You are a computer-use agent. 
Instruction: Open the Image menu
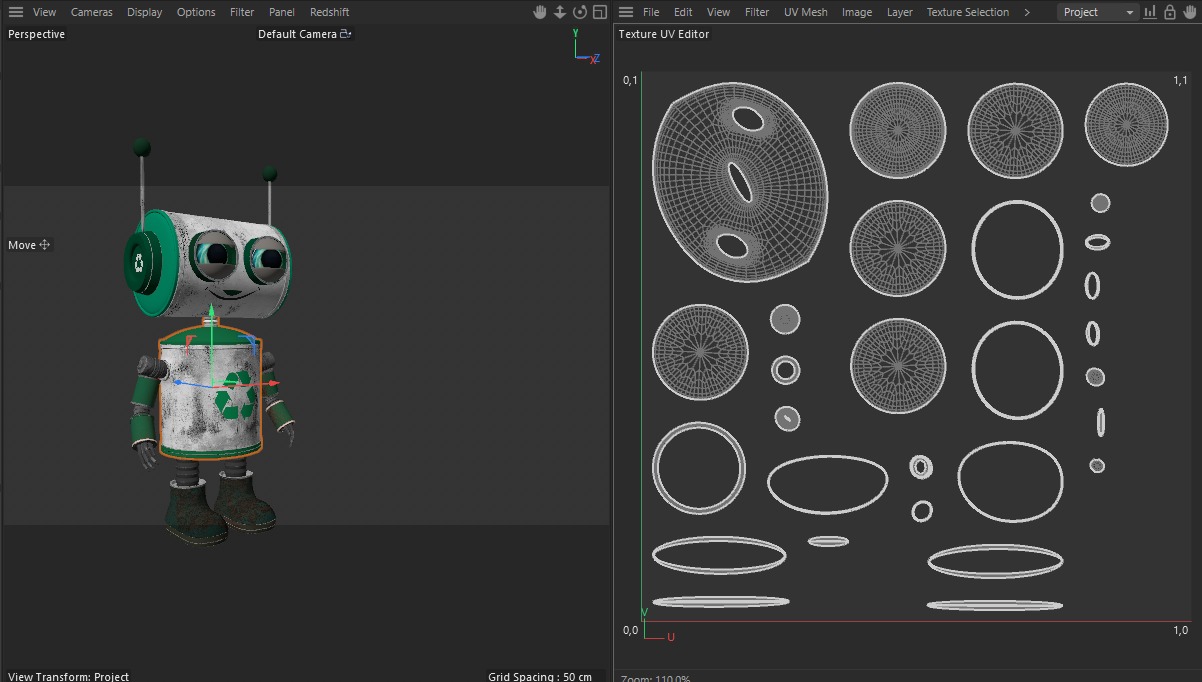pyautogui.click(x=857, y=12)
